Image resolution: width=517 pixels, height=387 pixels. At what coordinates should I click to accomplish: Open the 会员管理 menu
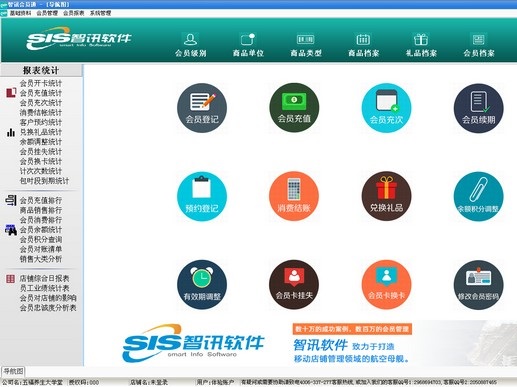click(x=47, y=13)
